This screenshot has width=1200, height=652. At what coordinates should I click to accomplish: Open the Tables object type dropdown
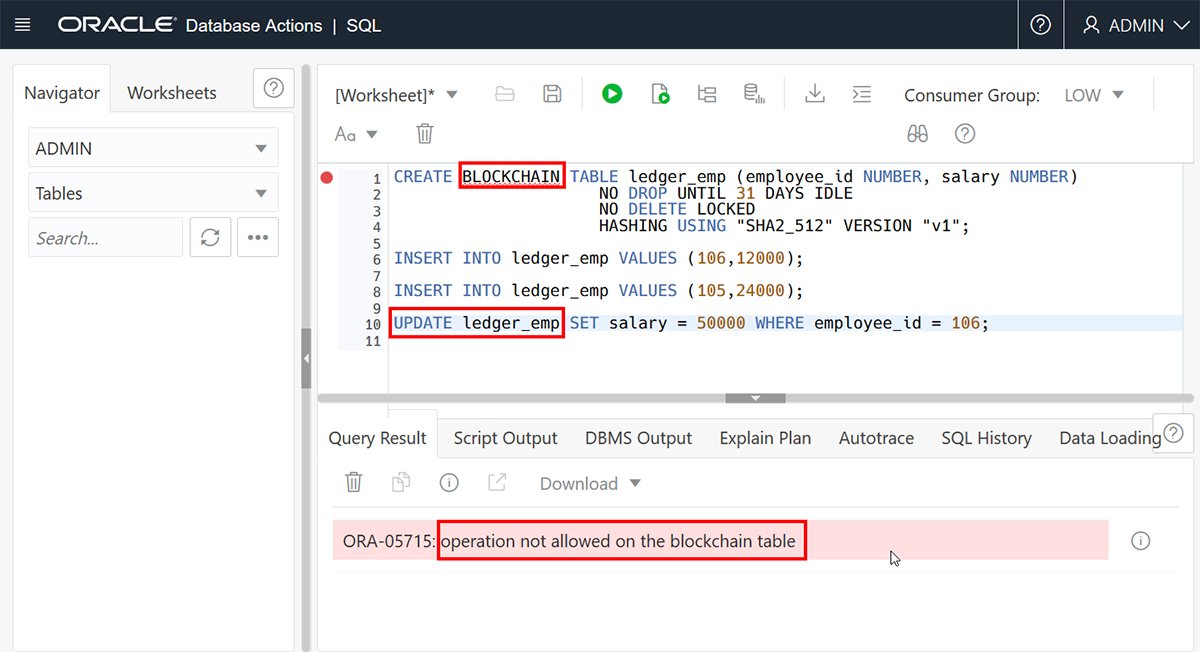tap(152, 192)
